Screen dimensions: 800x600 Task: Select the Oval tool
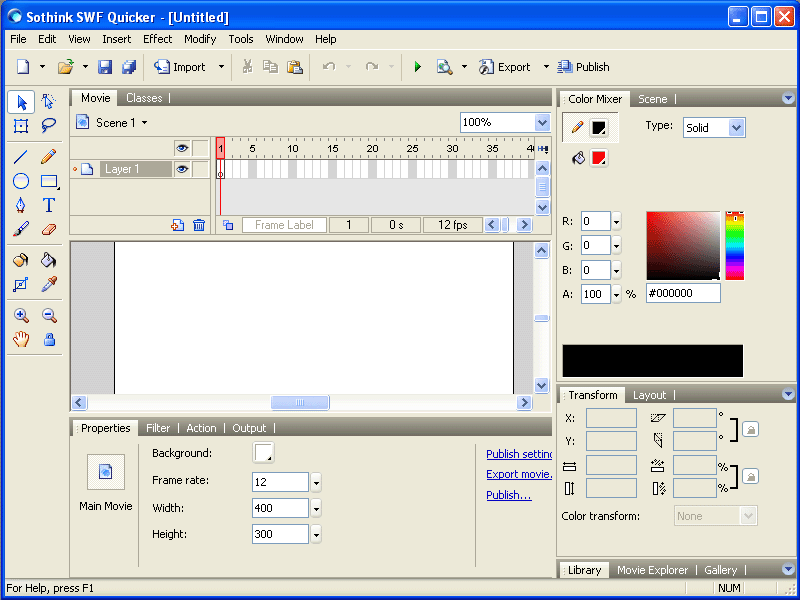tap(21, 181)
